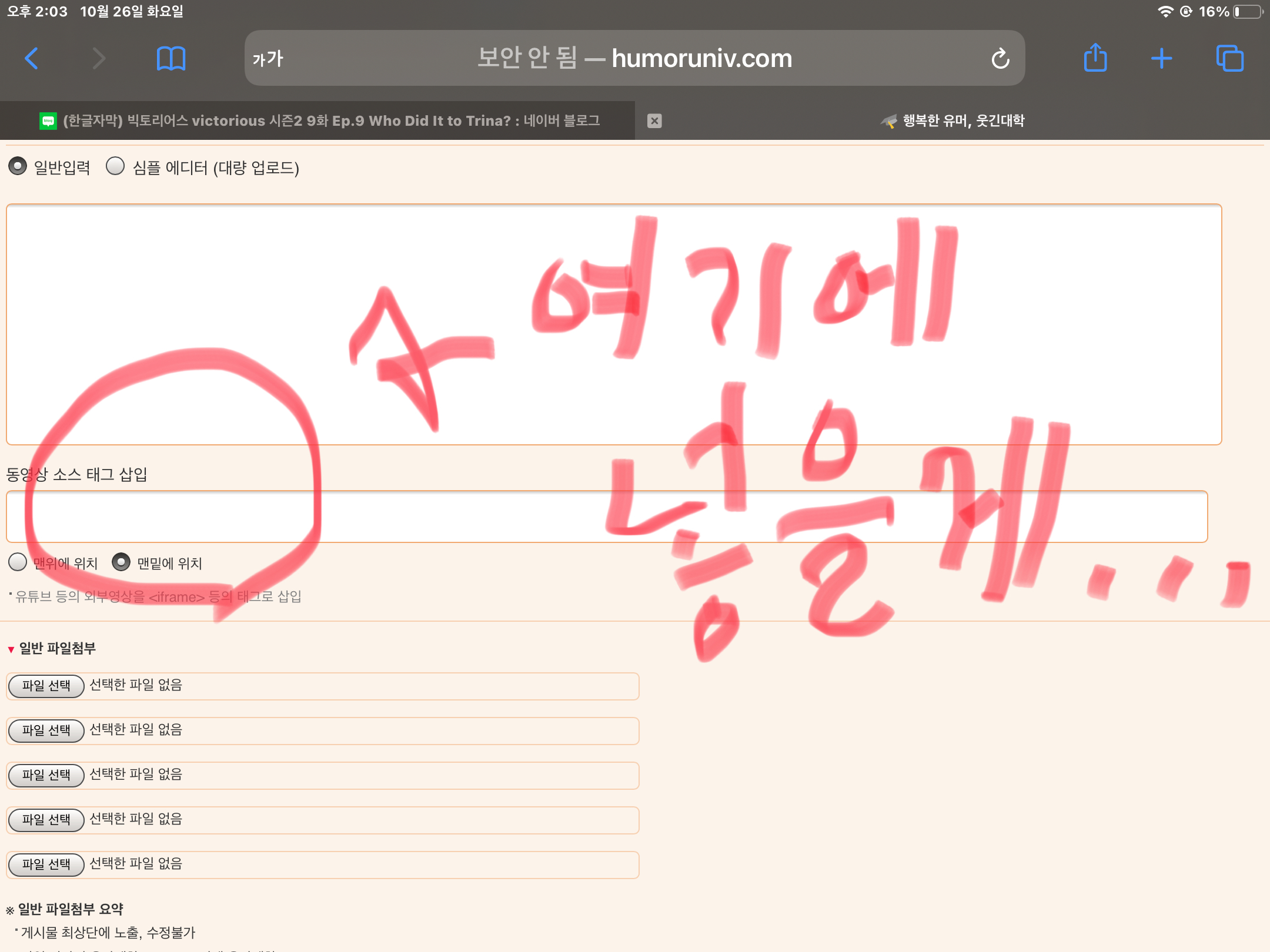Click the last 파일 선택 button
This screenshot has height=952, width=1270.
[x=46, y=864]
